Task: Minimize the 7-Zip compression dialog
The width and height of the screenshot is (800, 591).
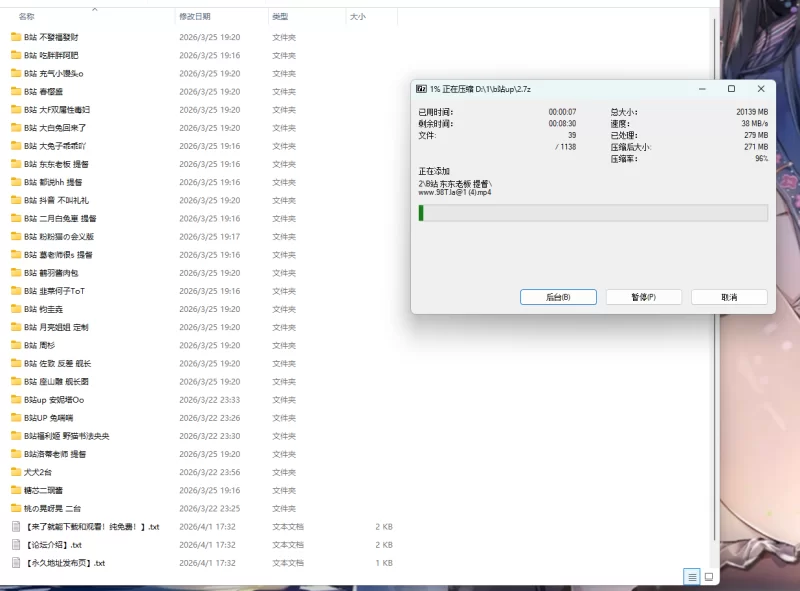Action: (702, 89)
